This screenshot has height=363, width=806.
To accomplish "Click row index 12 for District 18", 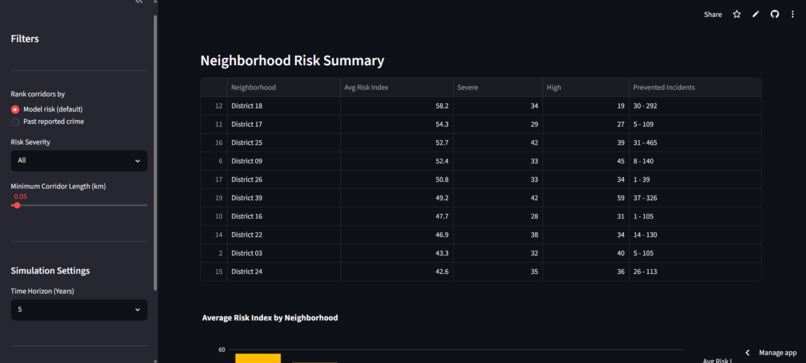I will coord(214,106).
